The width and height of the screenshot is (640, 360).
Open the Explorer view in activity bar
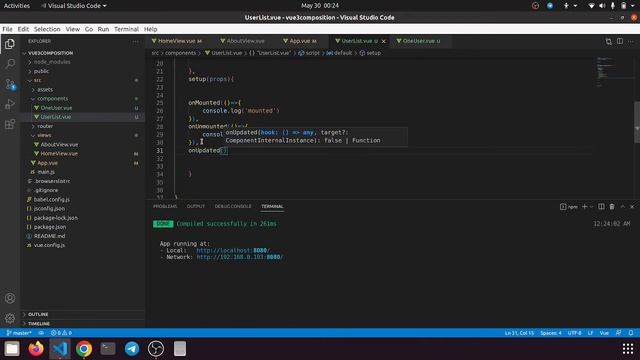pos(10,44)
